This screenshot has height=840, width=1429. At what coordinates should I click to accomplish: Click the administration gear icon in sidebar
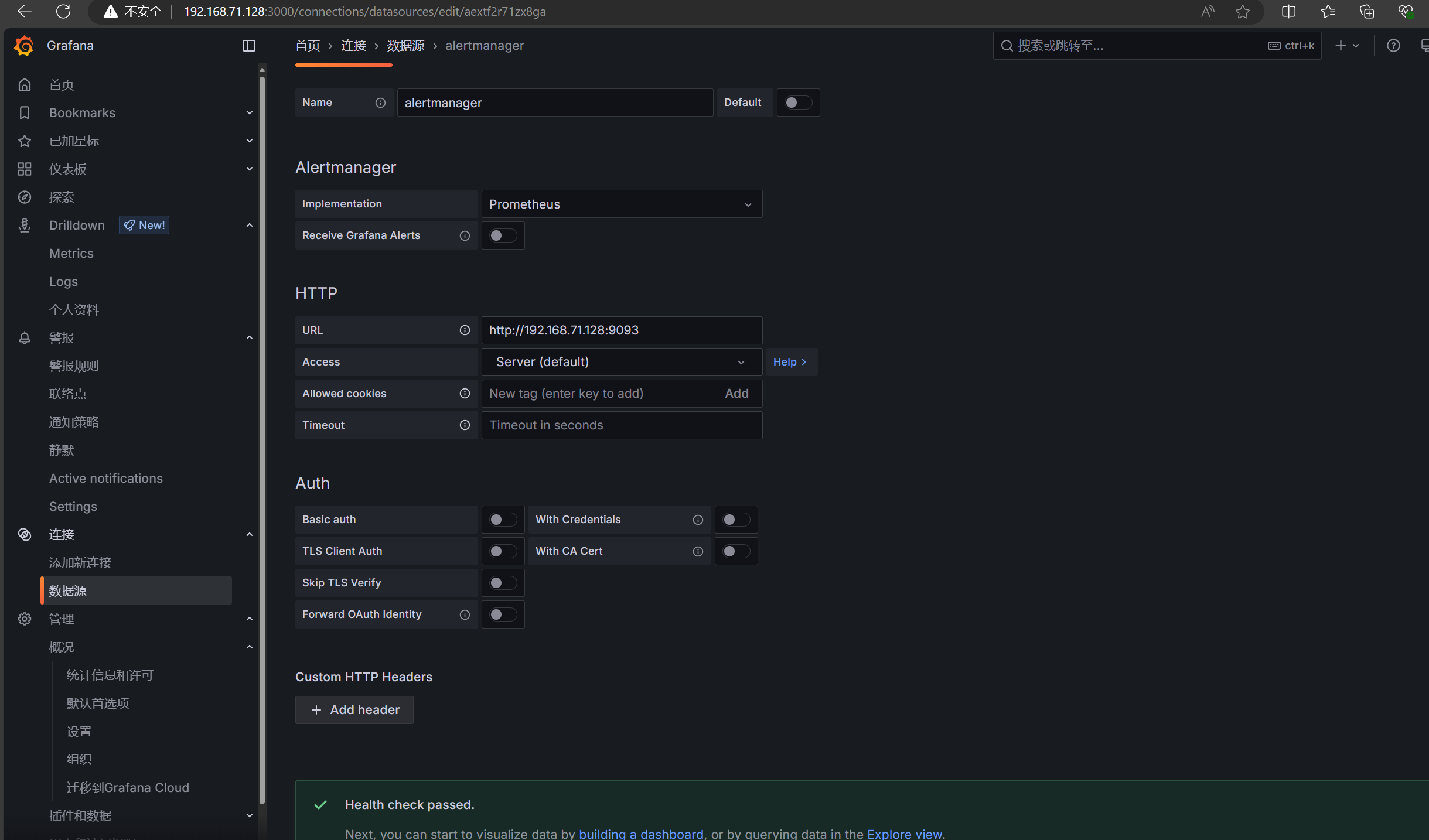pyautogui.click(x=25, y=619)
